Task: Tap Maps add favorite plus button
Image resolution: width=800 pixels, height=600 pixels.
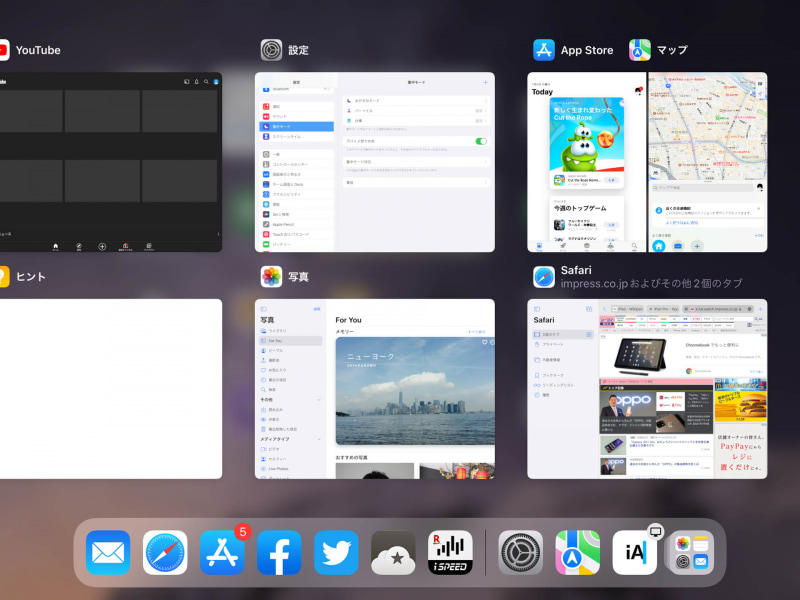Action: [x=697, y=246]
